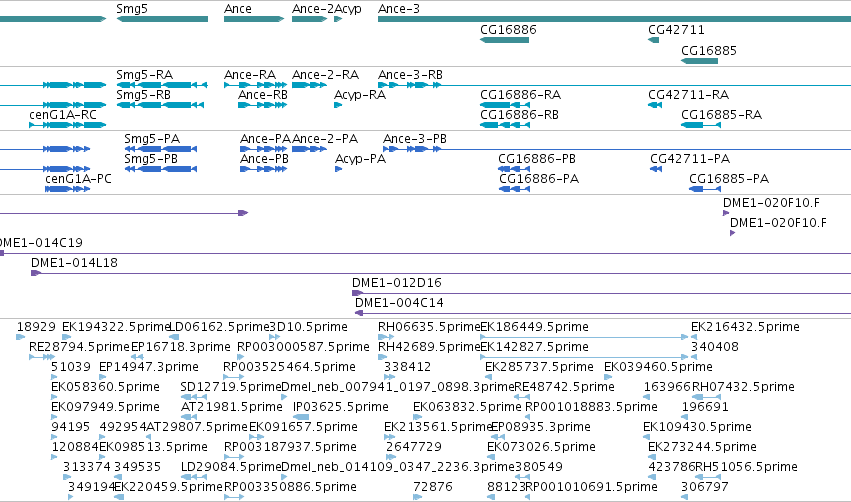Select protein cenG1A-PC
The height and width of the screenshot is (502, 851).
coord(78,179)
